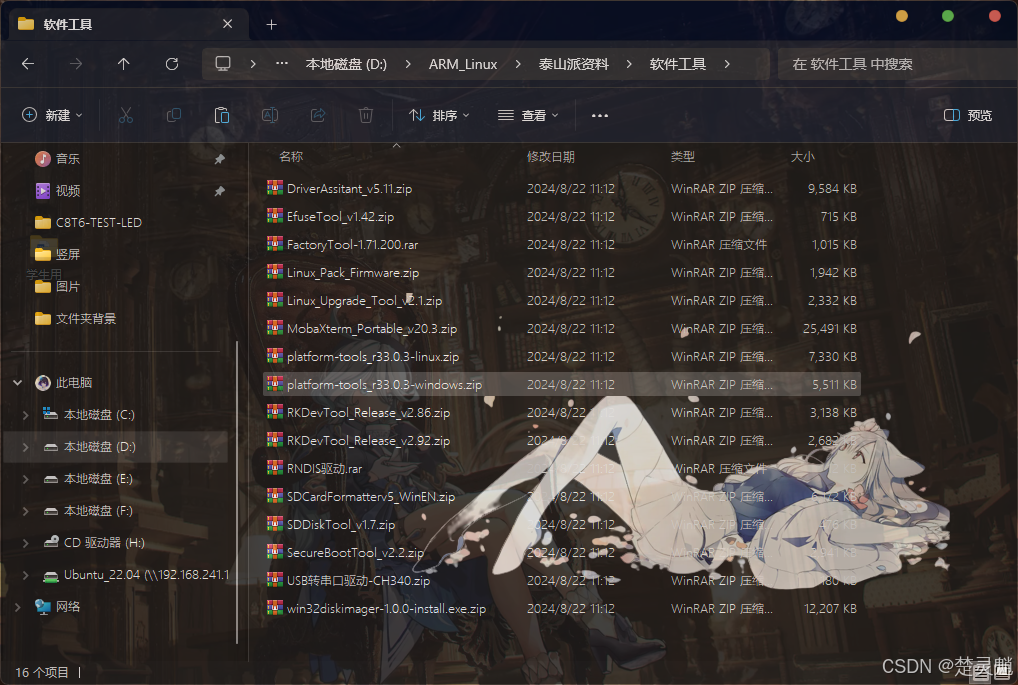Focus the 在 软件工具 中搜索 search box

click(x=897, y=64)
